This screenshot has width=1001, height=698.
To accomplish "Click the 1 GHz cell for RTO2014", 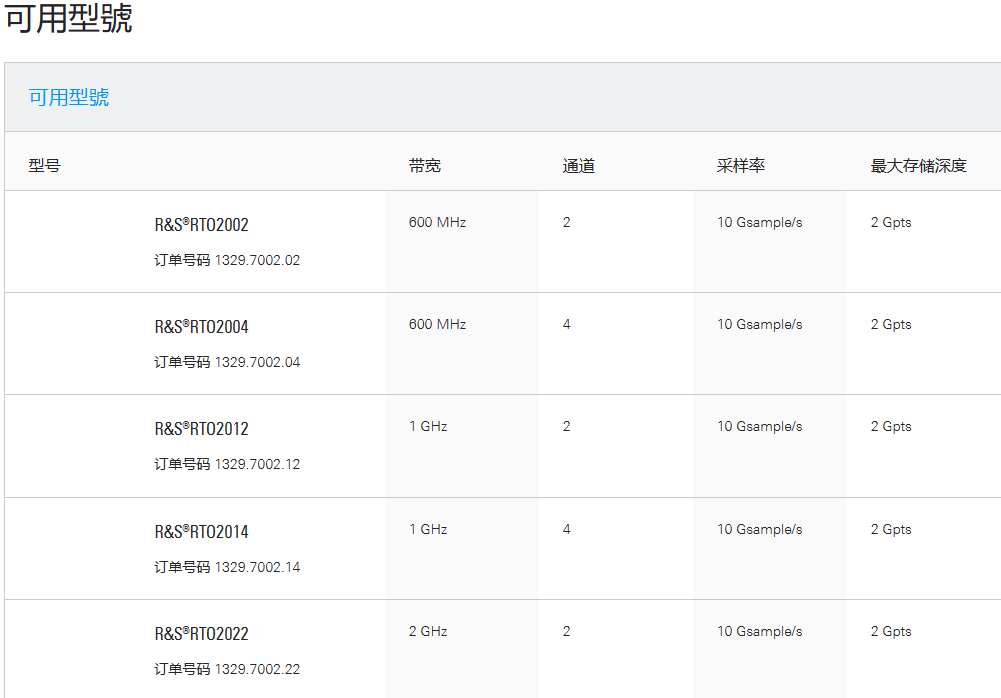I will [x=428, y=529].
